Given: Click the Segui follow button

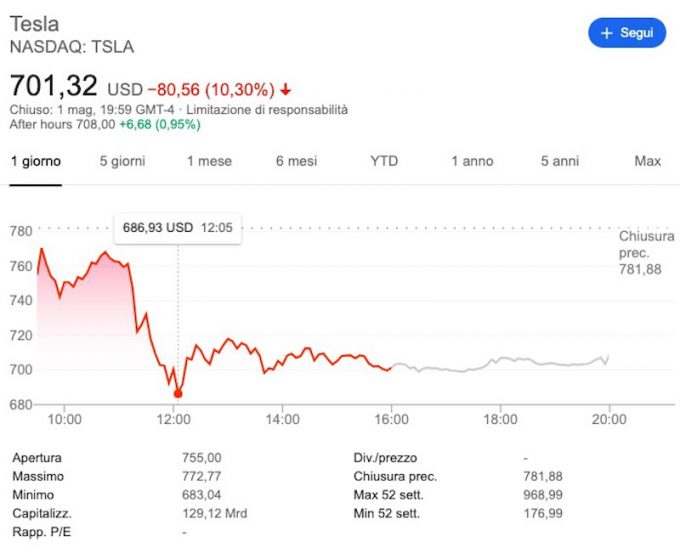Looking at the screenshot, I should 626,33.
